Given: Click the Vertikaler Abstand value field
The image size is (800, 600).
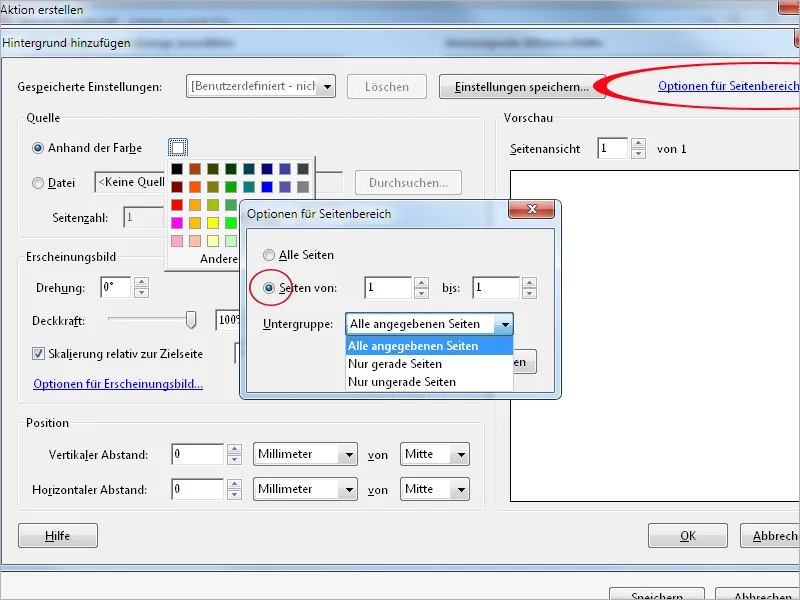Looking at the screenshot, I should (x=197, y=454).
